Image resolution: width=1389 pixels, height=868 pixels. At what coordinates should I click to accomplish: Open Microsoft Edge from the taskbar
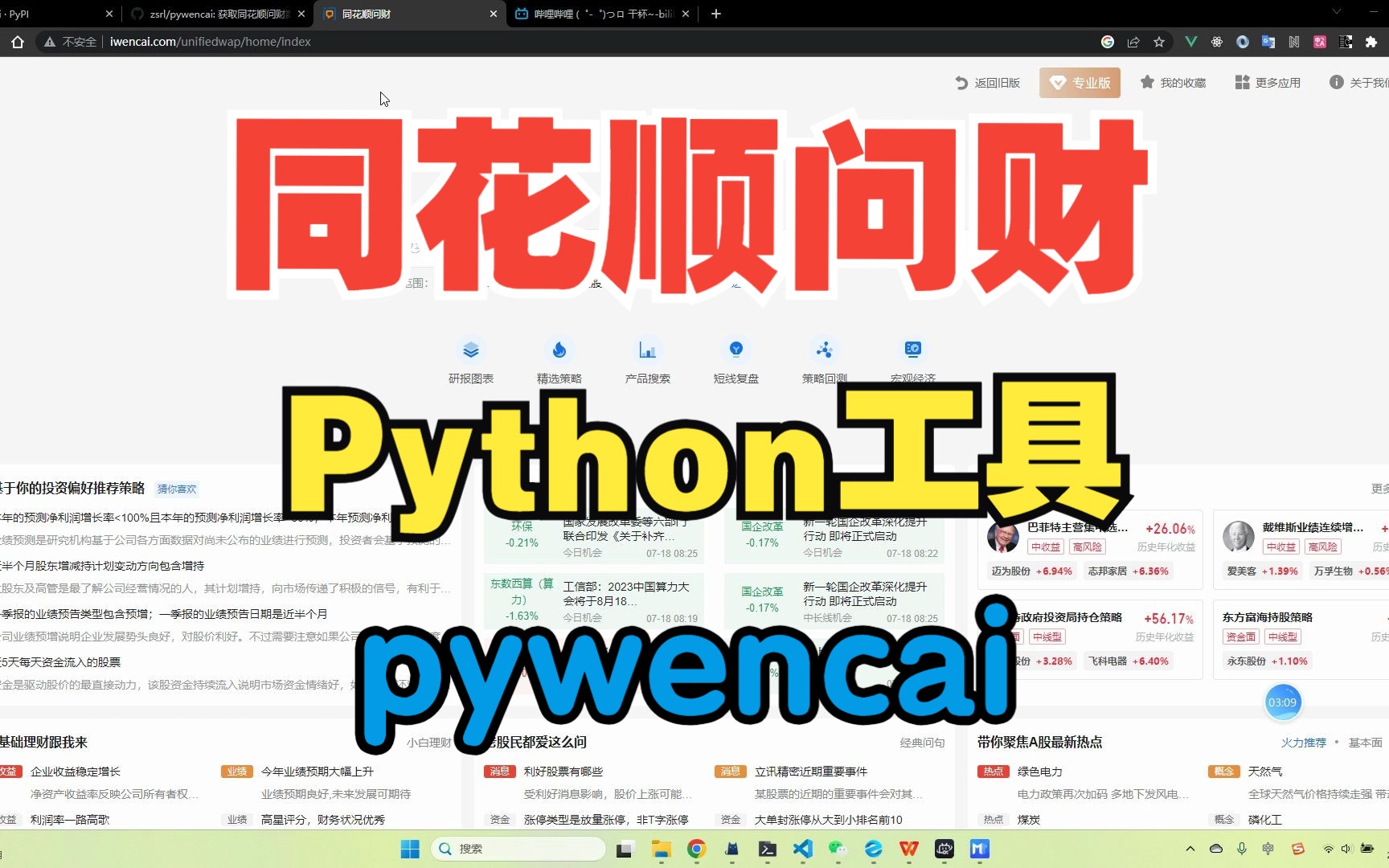(x=874, y=849)
